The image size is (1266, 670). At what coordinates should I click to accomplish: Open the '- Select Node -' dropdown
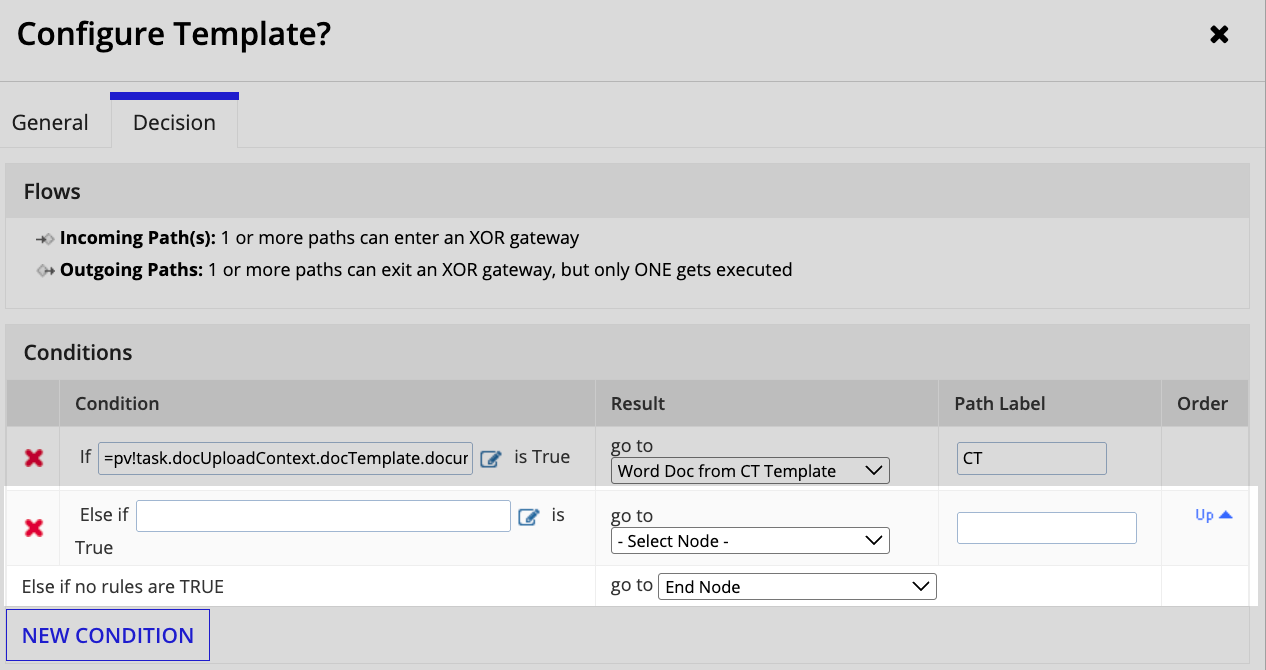(x=750, y=541)
